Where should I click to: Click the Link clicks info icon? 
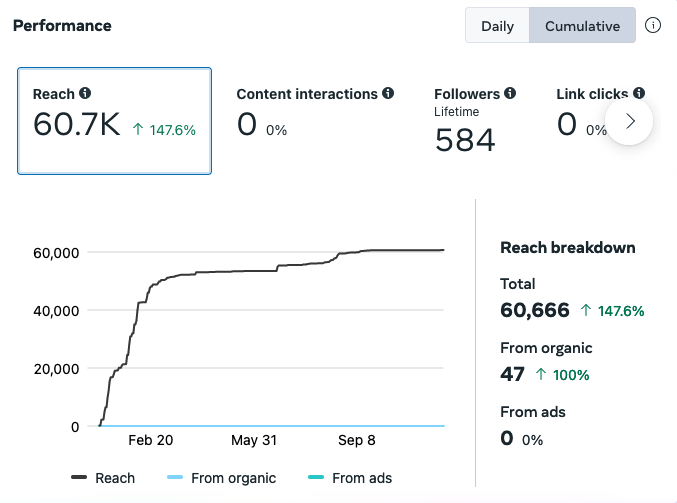click(x=639, y=93)
